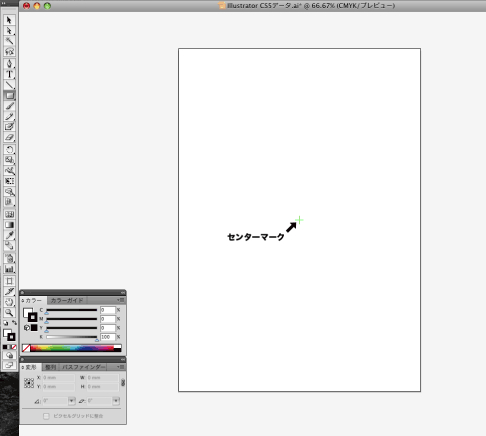Switch to the カラーガイド tab

[67, 300]
